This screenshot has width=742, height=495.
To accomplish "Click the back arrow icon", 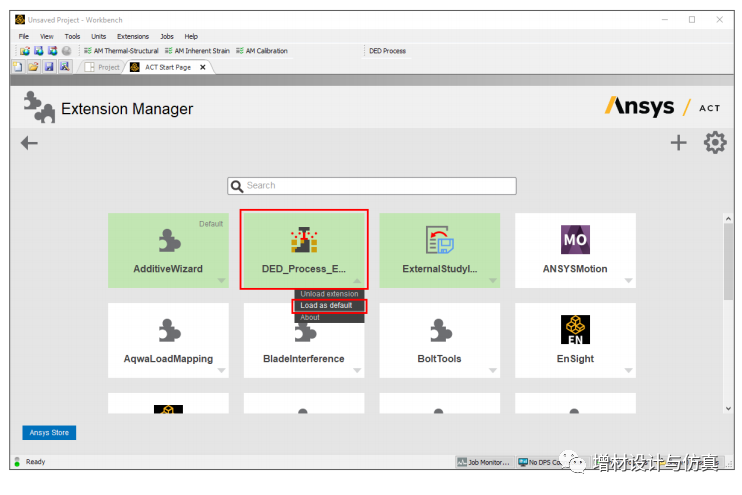I will tap(29, 142).
